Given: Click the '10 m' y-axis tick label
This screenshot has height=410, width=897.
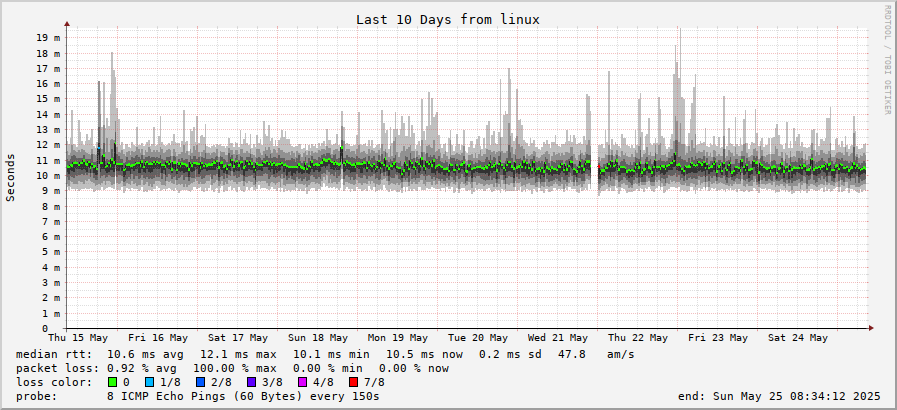Looking at the screenshot, I should coord(48,176).
